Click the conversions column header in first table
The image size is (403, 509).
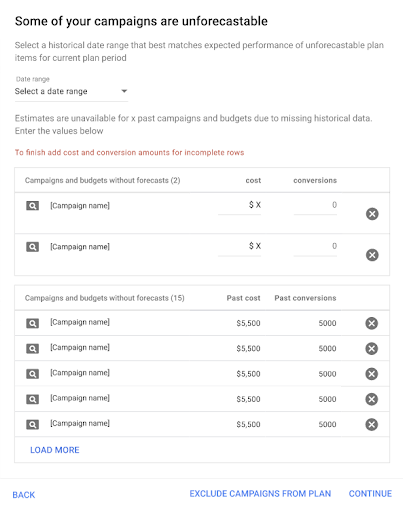point(315,180)
